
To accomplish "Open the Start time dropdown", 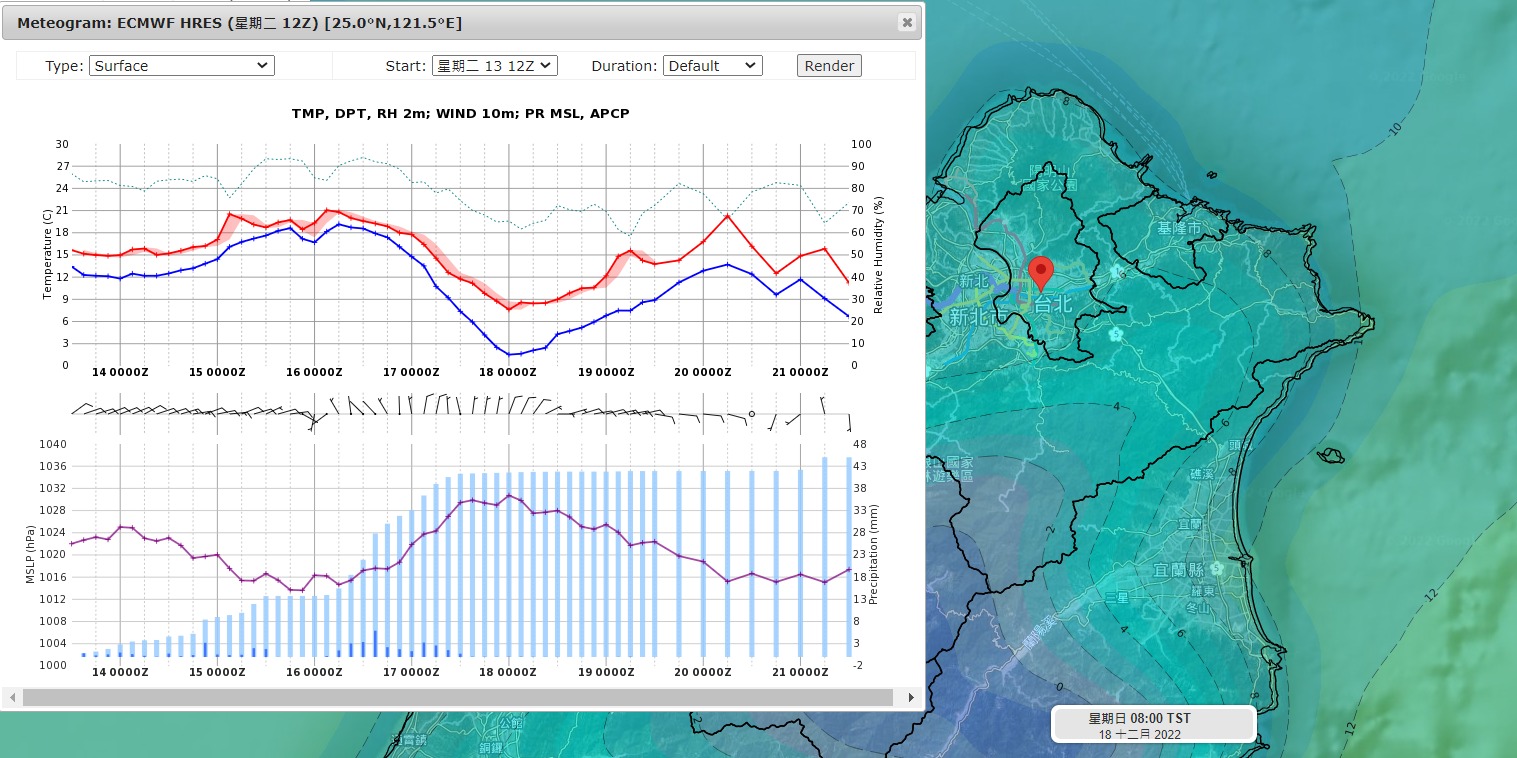I will (x=494, y=66).
